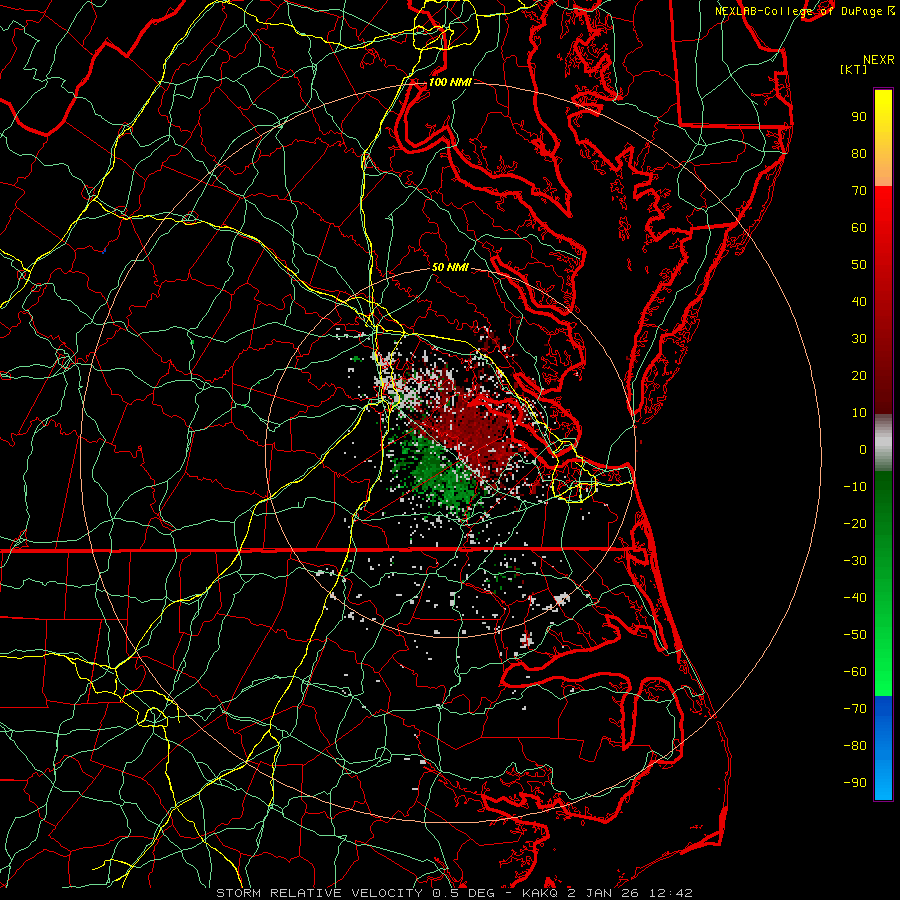Click the 40 knot scale label

pos(859,302)
